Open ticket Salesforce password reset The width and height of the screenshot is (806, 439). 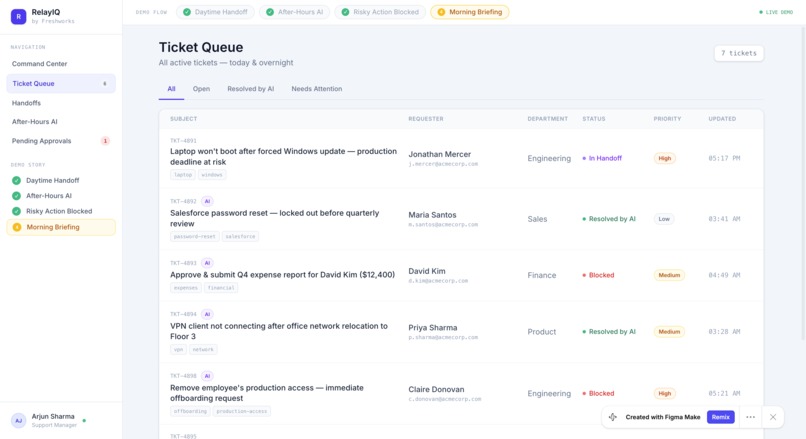(x=274, y=218)
